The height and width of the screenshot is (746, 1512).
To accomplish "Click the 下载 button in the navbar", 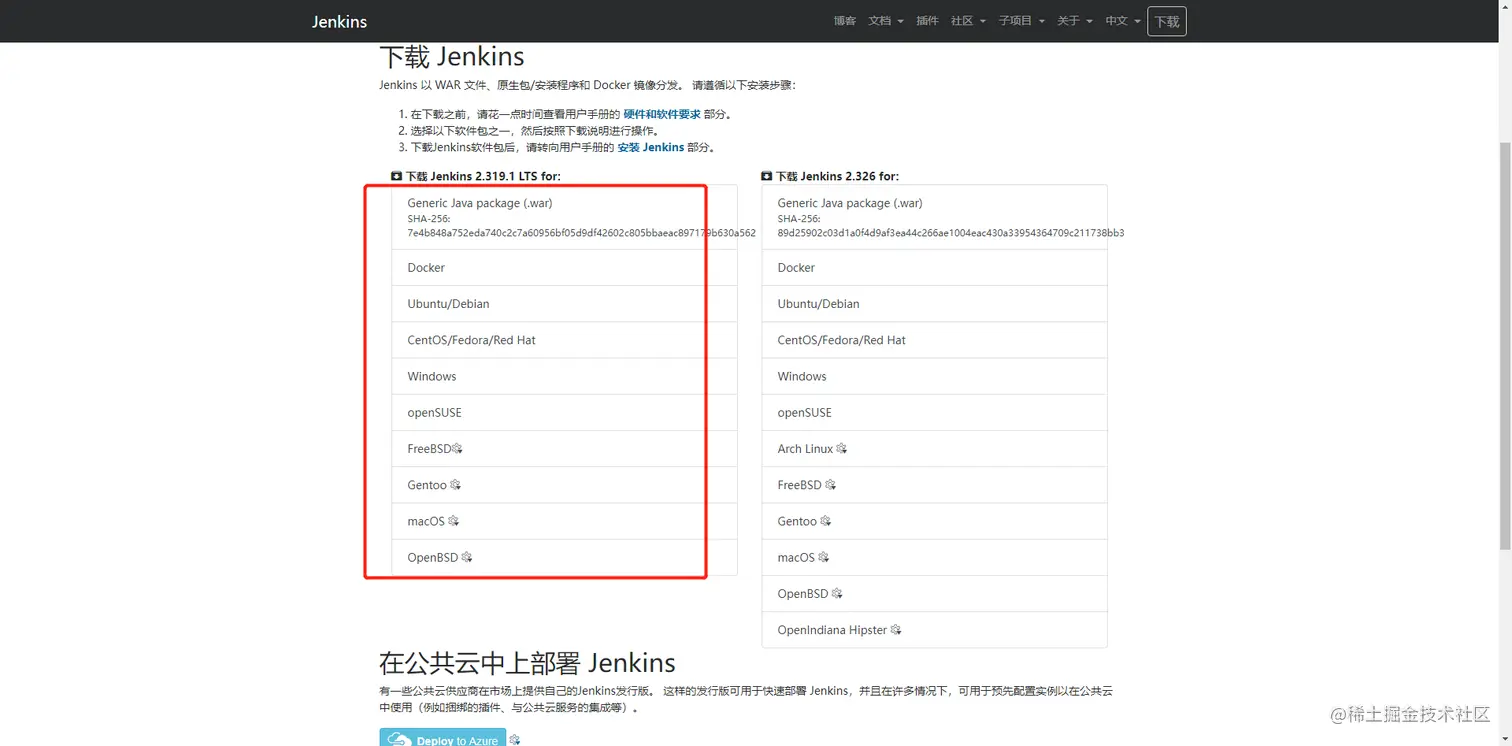I will [x=1166, y=20].
